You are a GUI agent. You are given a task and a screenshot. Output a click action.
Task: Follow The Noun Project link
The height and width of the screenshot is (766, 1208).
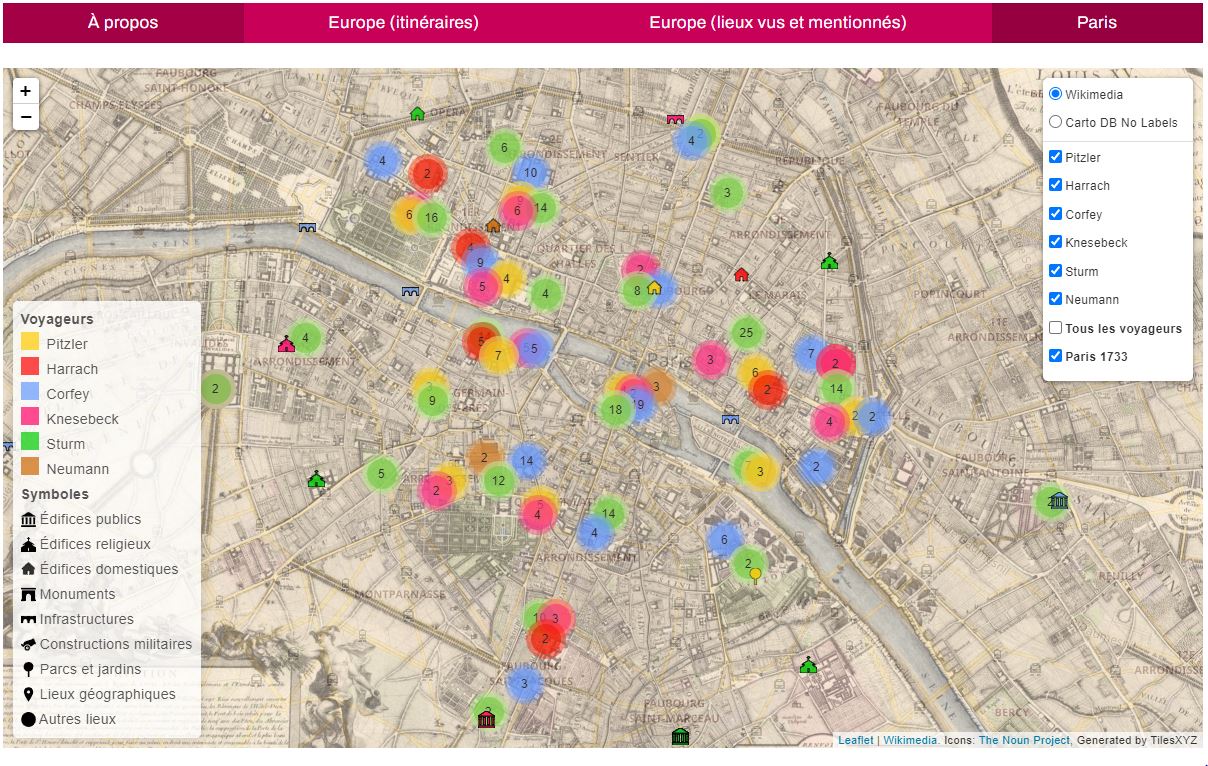click(1024, 740)
